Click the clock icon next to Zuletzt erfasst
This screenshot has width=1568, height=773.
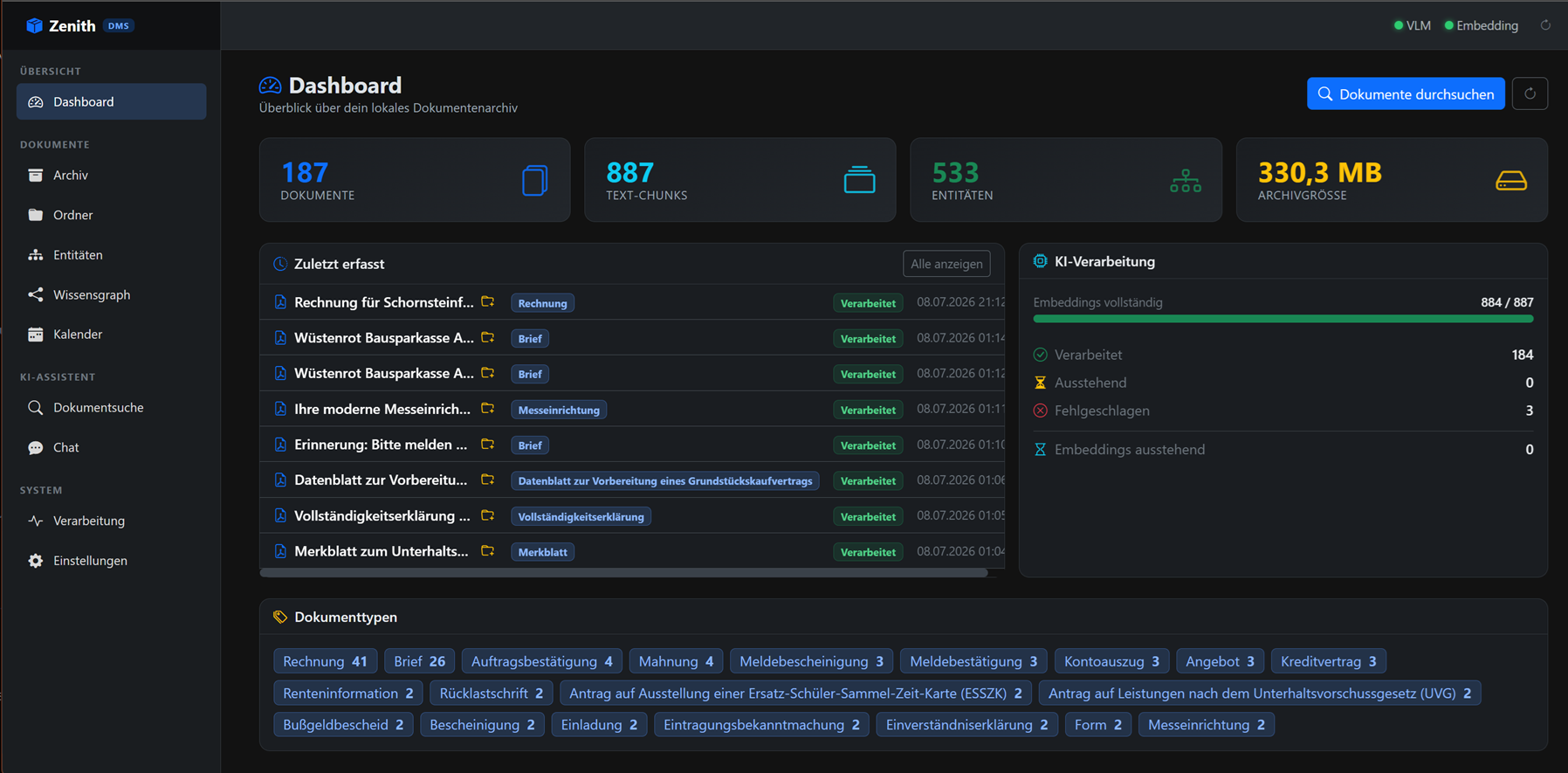[x=280, y=264]
